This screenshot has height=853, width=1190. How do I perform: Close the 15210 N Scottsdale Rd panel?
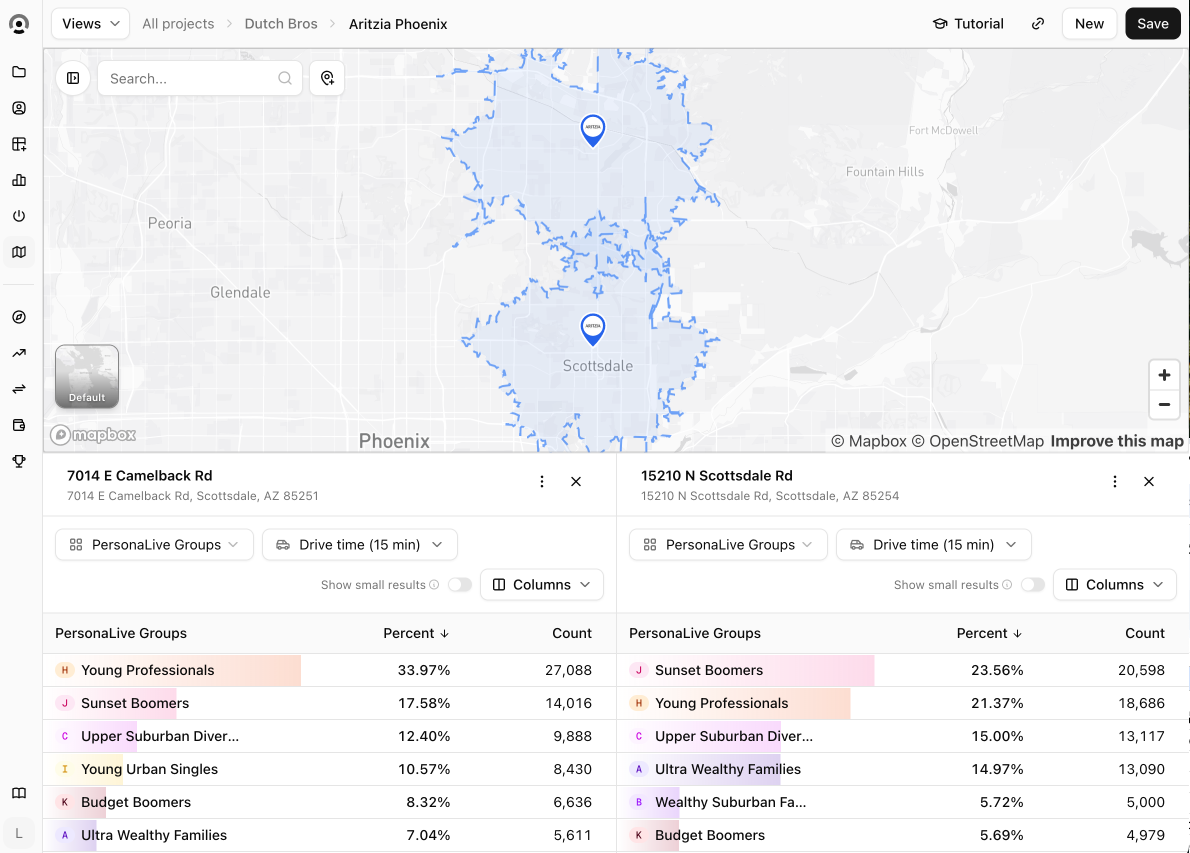(1149, 482)
